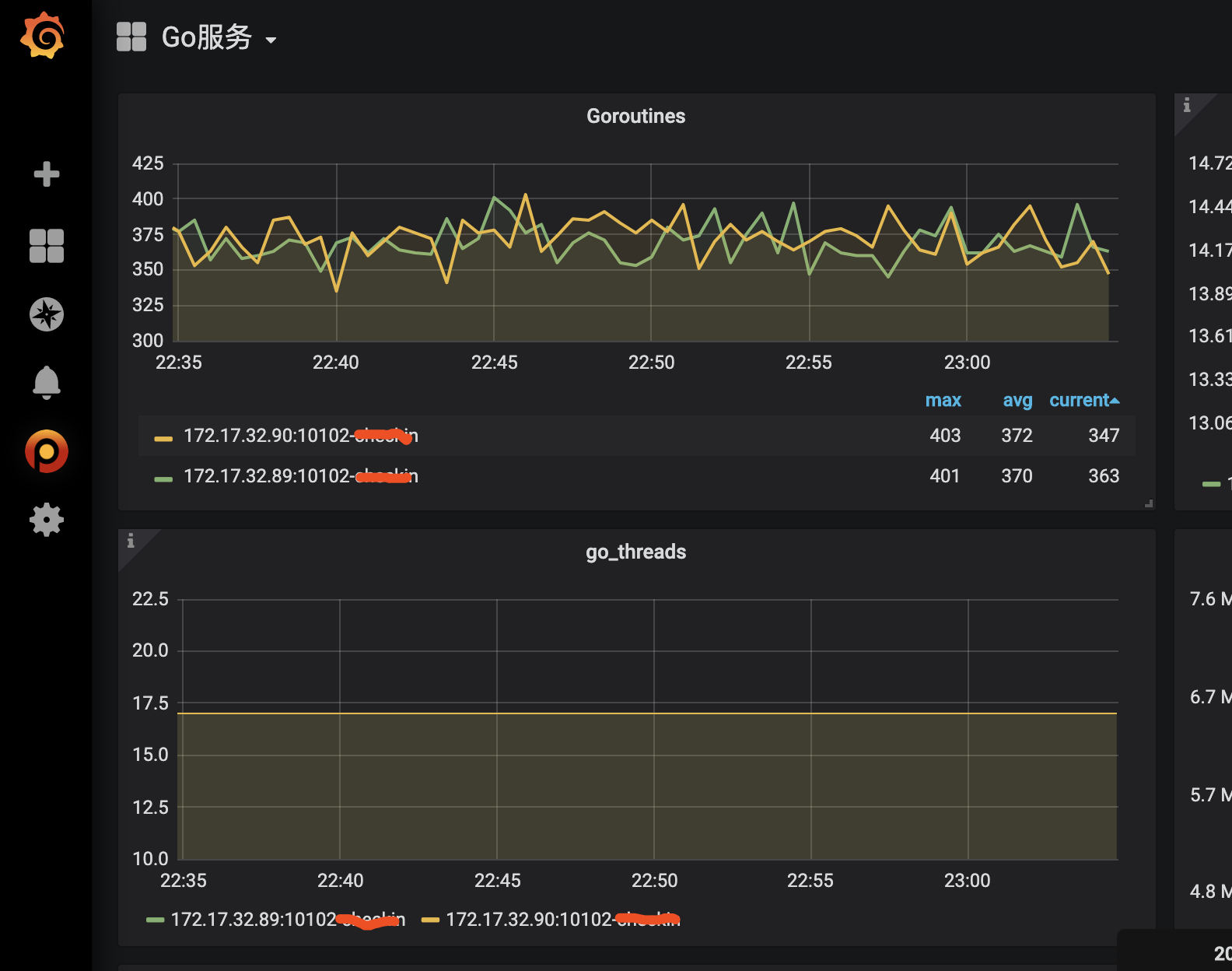Viewport: 1232px width, 971px height.
Task: Click yellow color swatch of 172.17.32.90 Goroutines series
Action: [x=163, y=439]
